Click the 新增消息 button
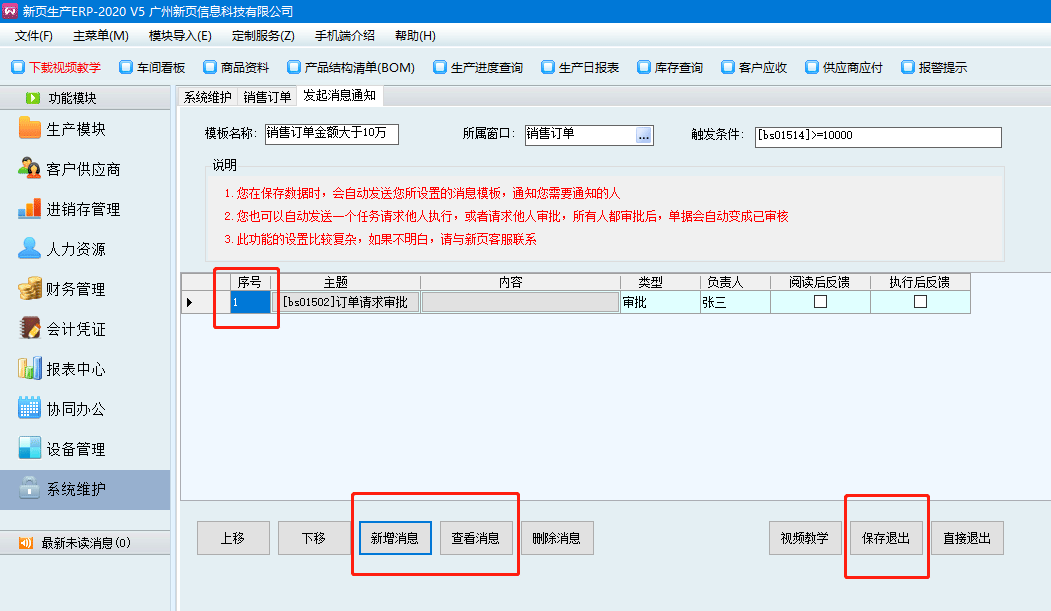Screen dimensions: 1051x611 coord(395,538)
